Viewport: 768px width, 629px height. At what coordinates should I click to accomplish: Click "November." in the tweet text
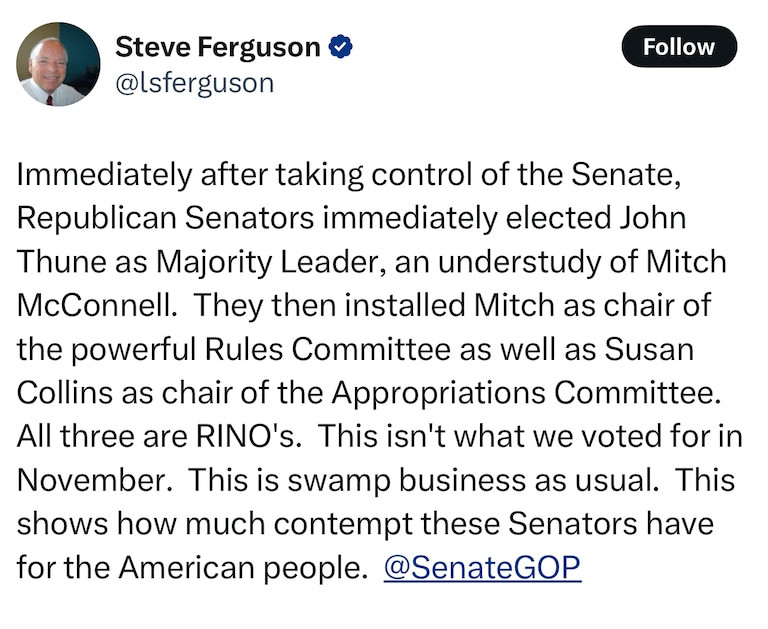pos(95,480)
